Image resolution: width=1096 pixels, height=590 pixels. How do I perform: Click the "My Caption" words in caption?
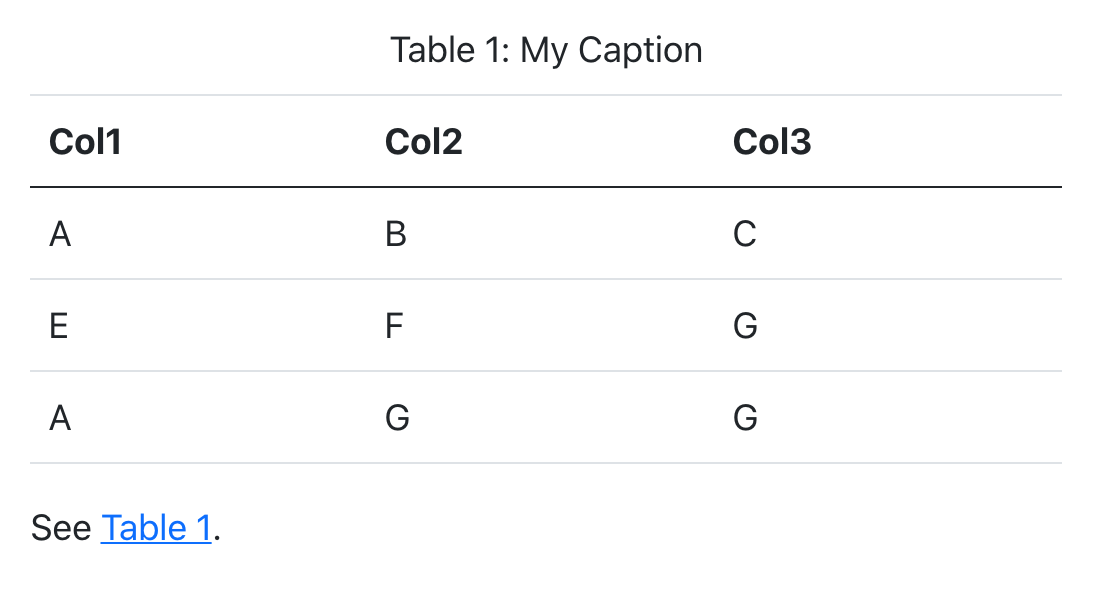[x=611, y=50]
